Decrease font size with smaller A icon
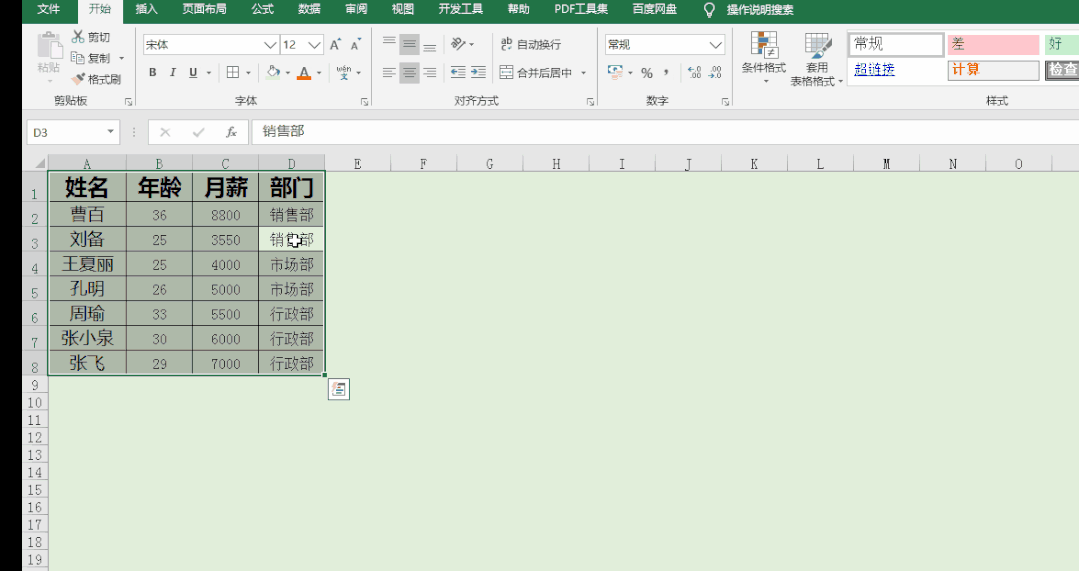Image resolution: width=1079 pixels, height=571 pixels. pos(356,45)
